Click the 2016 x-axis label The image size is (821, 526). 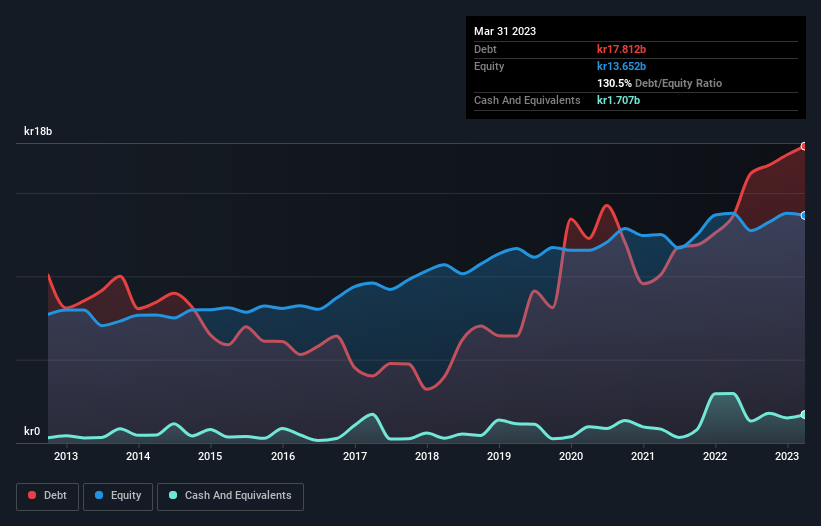283,456
